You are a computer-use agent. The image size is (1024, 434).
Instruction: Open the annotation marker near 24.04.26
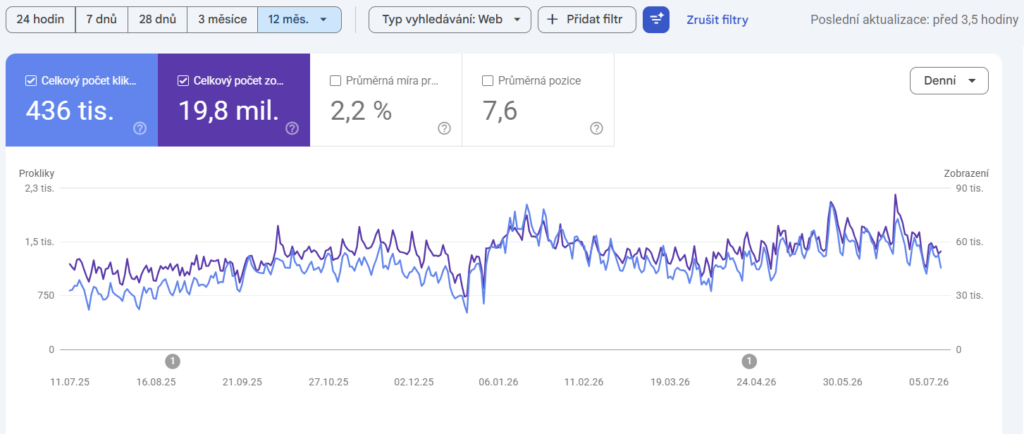tap(750, 360)
